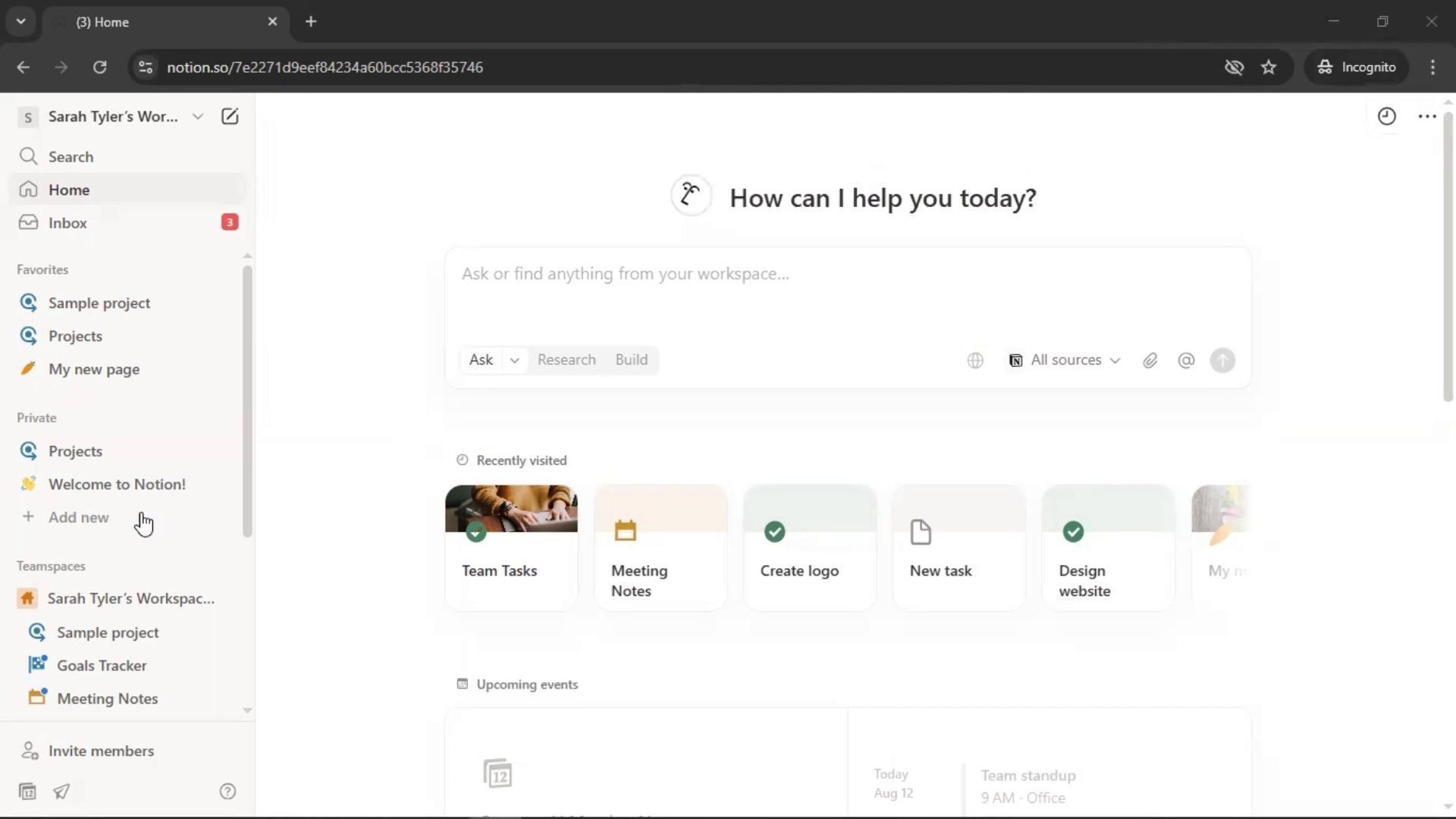This screenshot has width=1456, height=819.
Task: Toggle the browser bookmark star
Action: (x=1269, y=67)
